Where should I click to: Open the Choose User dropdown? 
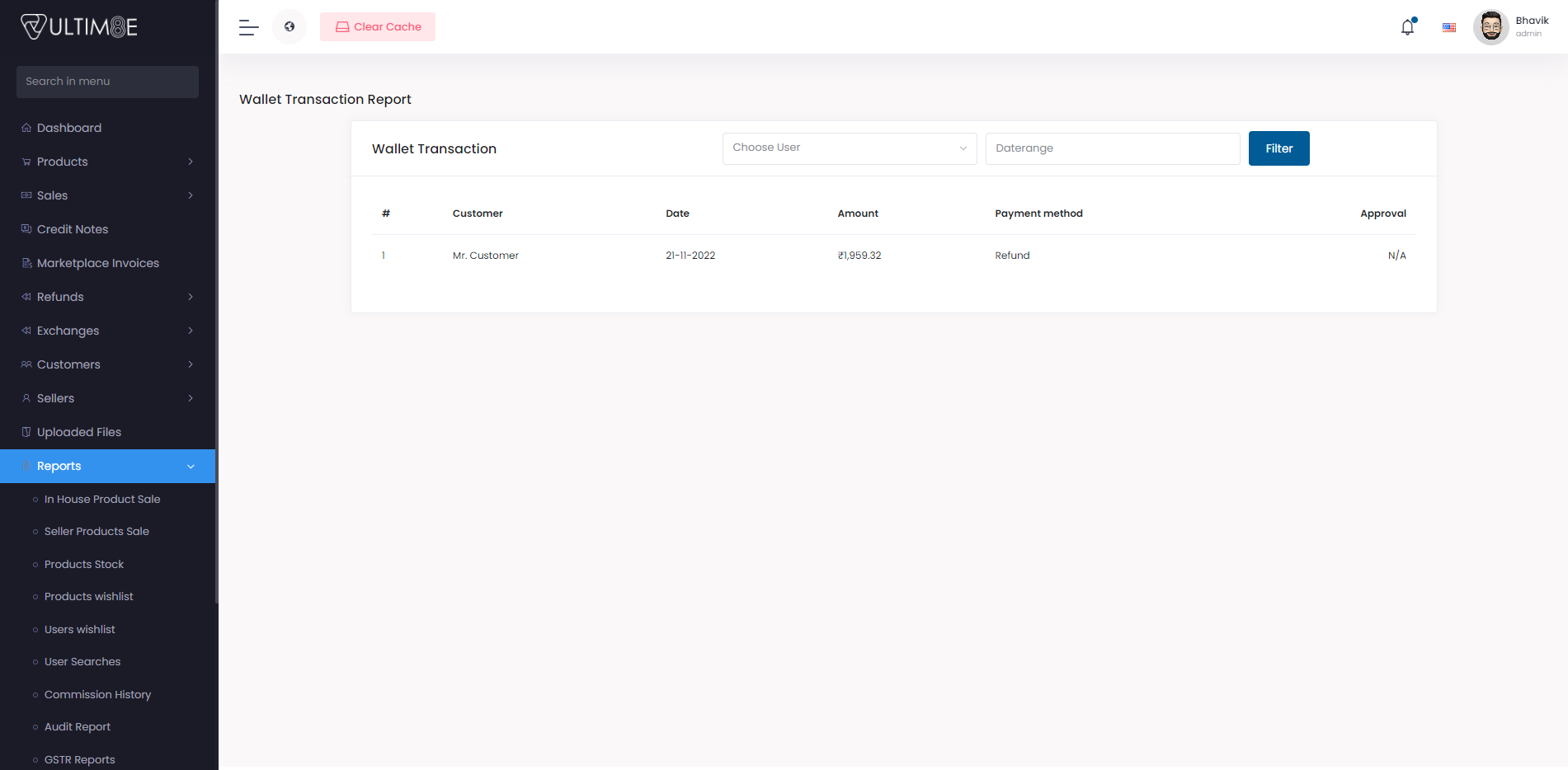849,148
